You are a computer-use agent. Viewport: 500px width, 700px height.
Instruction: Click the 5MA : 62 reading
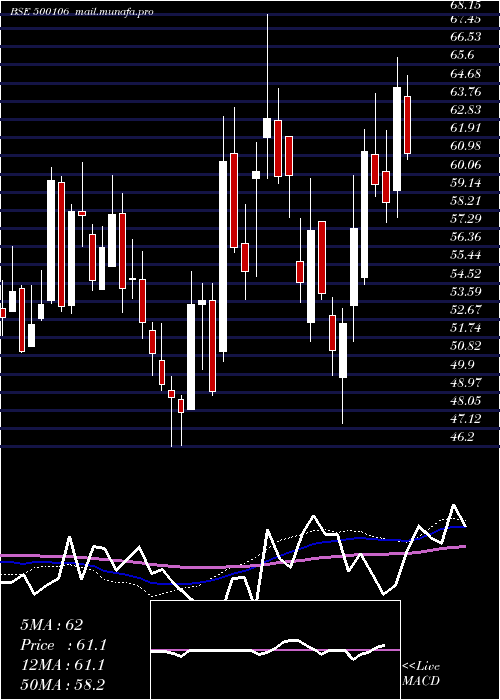click(51, 625)
